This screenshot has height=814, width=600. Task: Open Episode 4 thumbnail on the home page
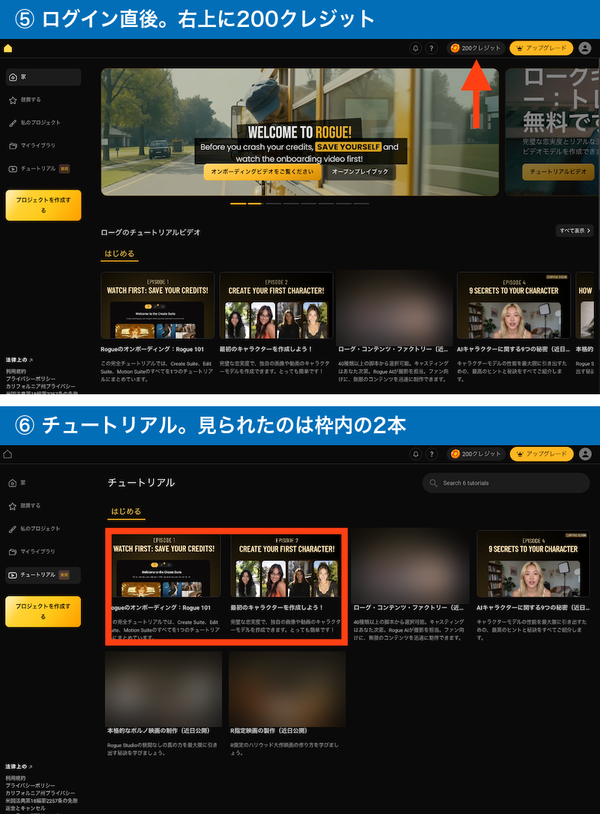(x=514, y=305)
